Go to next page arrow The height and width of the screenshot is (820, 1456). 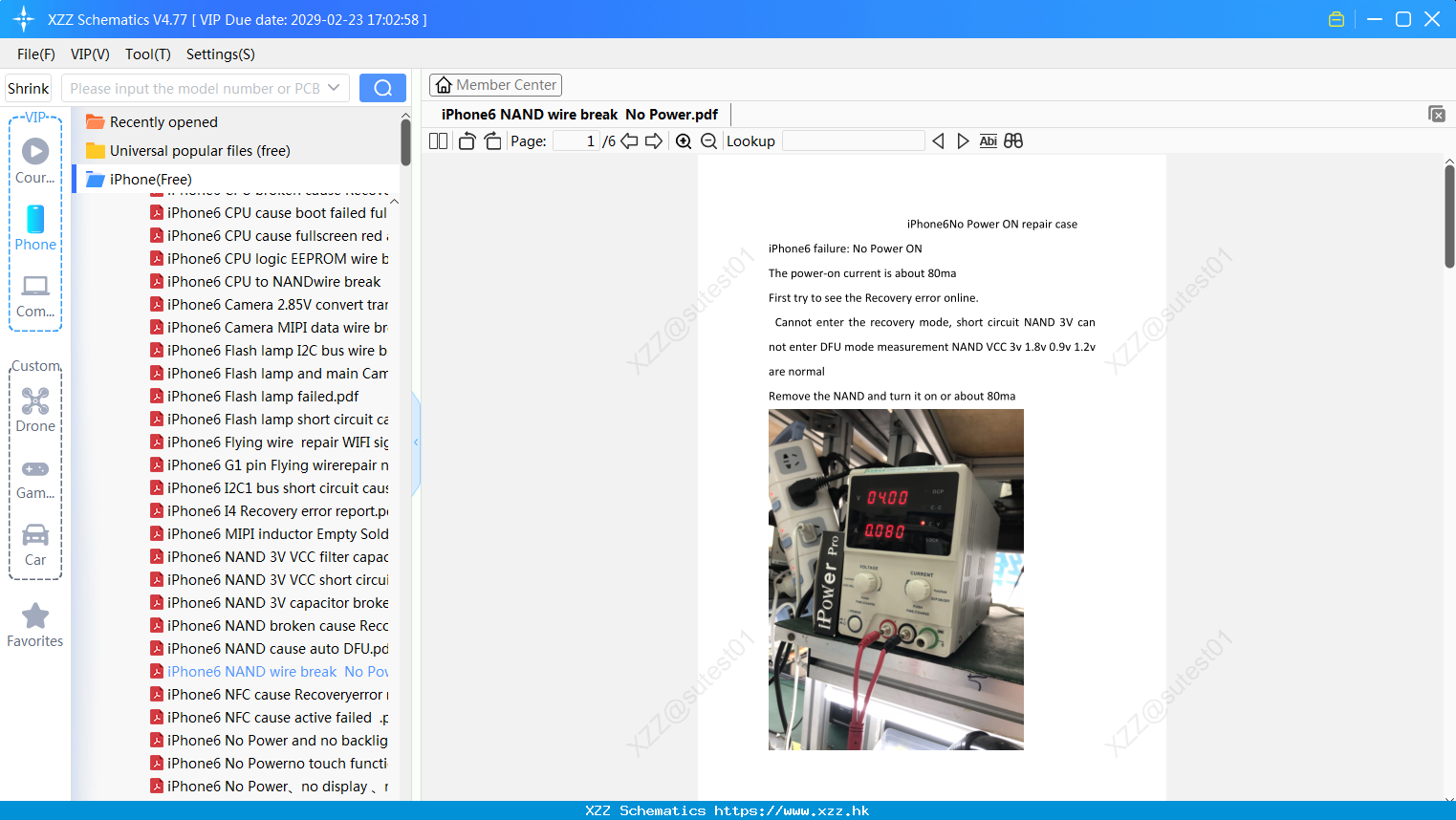pos(654,140)
